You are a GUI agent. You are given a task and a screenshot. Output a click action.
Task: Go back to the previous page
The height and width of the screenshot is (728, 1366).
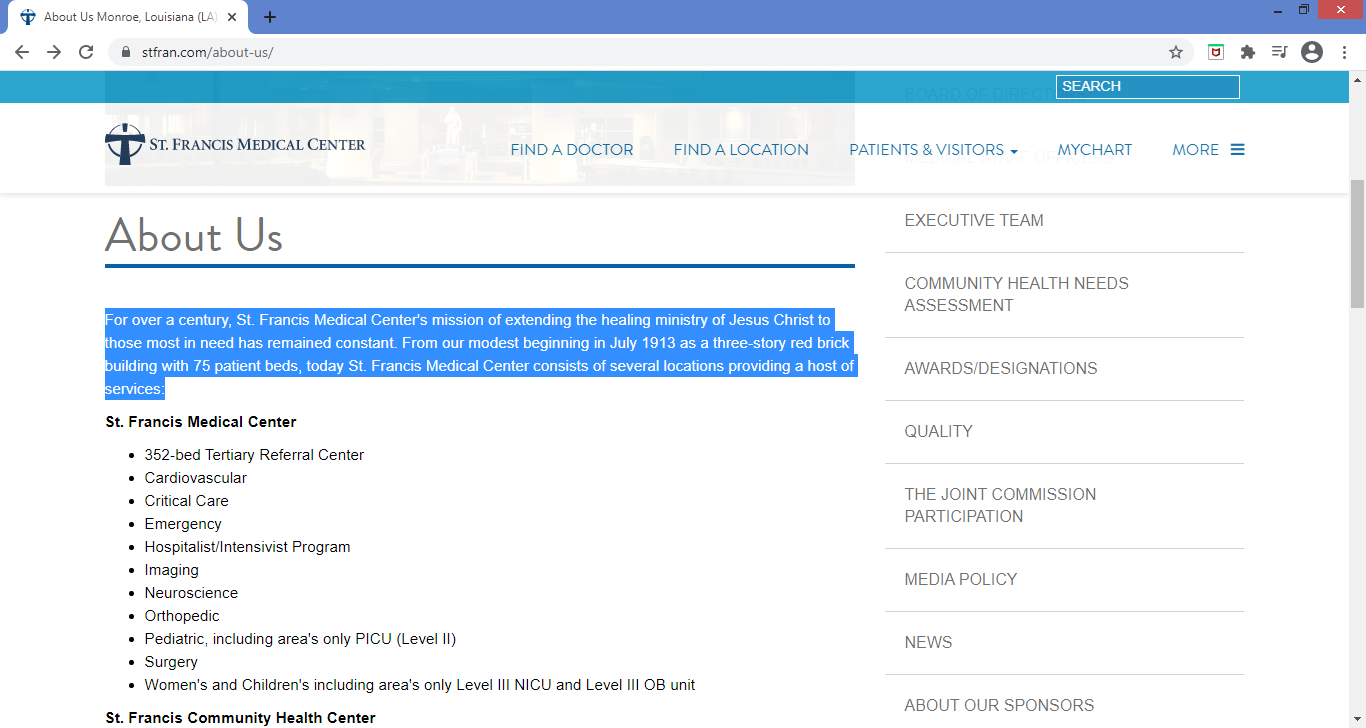[22, 52]
